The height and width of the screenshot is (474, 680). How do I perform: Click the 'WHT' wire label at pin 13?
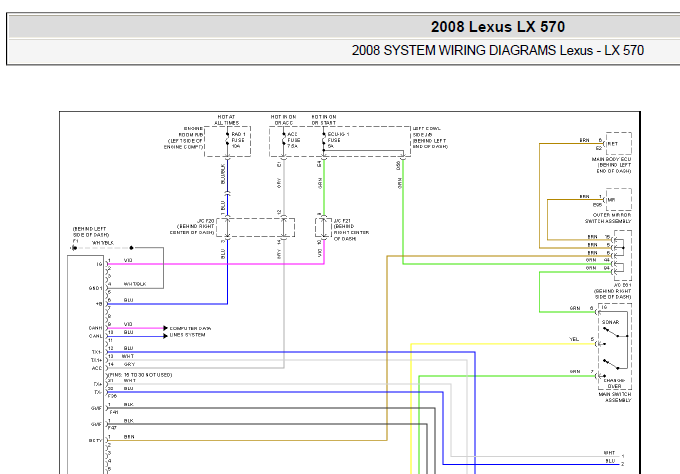click(x=128, y=356)
